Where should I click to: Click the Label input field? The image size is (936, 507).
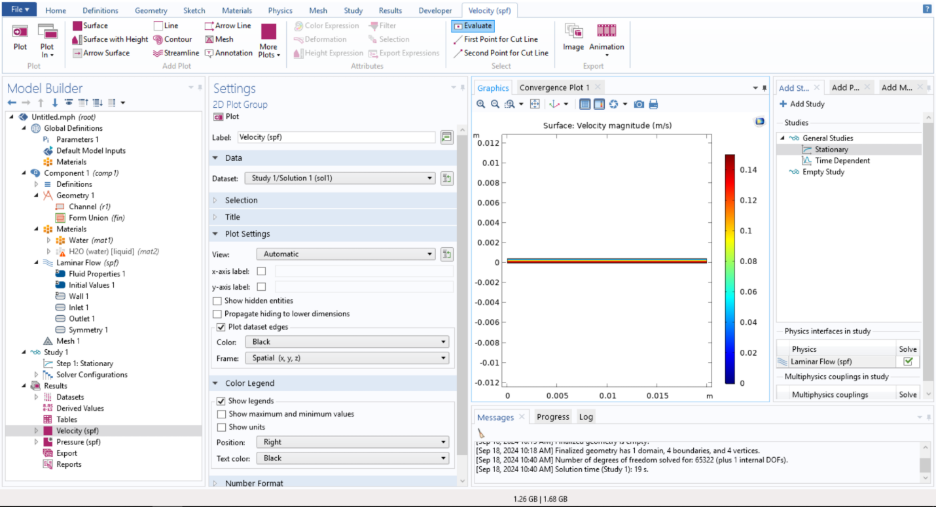click(x=337, y=137)
